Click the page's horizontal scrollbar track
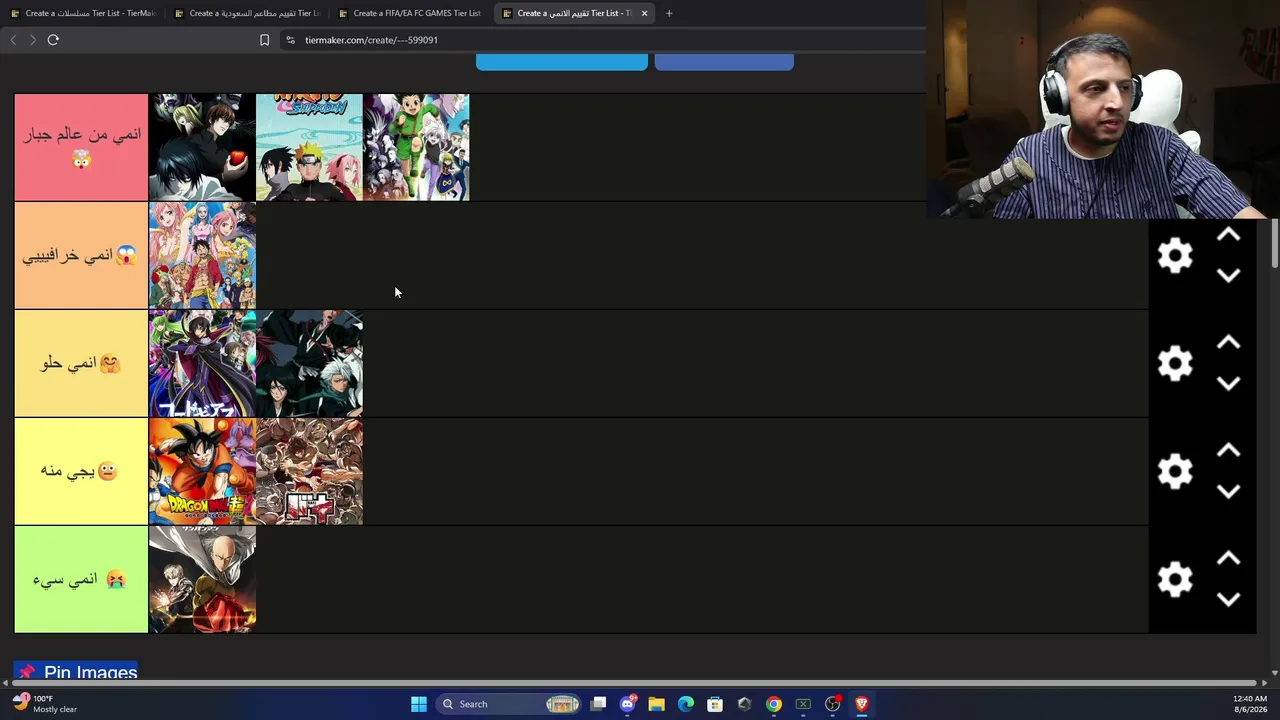 636,683
